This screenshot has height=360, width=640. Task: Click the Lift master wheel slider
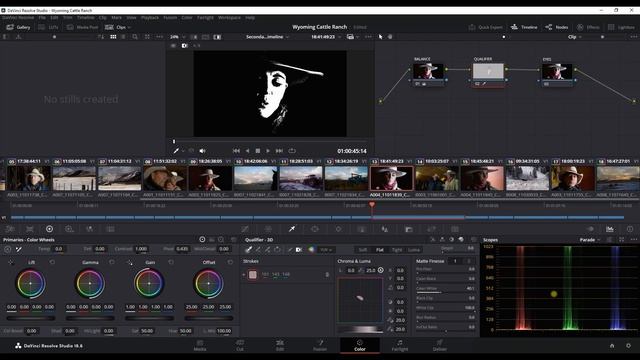(31, 318)
